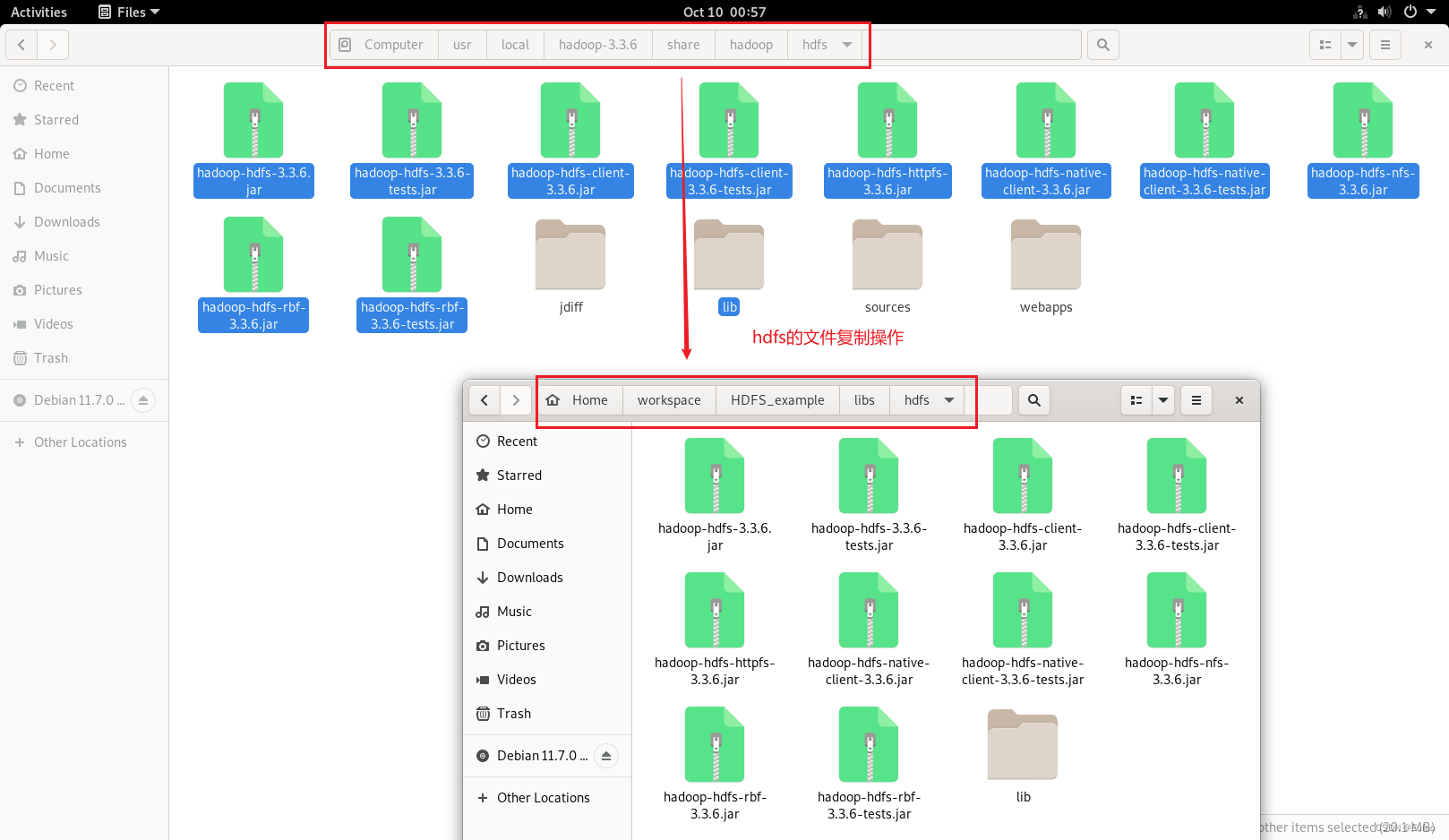Open the Files menu in the top bar

click(x=128, y=12)
